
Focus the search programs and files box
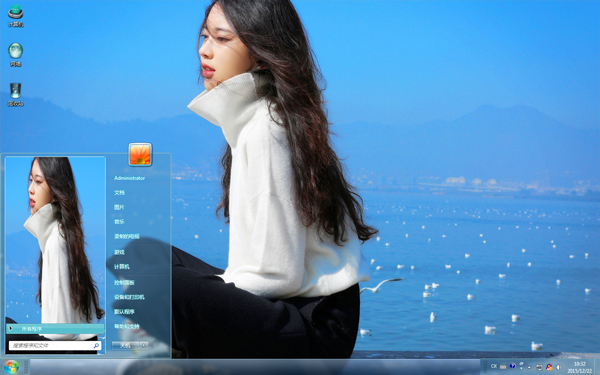[x=55, y=346]
